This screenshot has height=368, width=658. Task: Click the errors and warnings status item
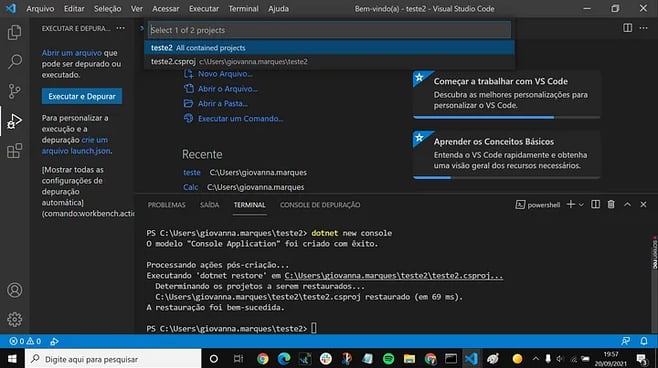click(25, 341)
